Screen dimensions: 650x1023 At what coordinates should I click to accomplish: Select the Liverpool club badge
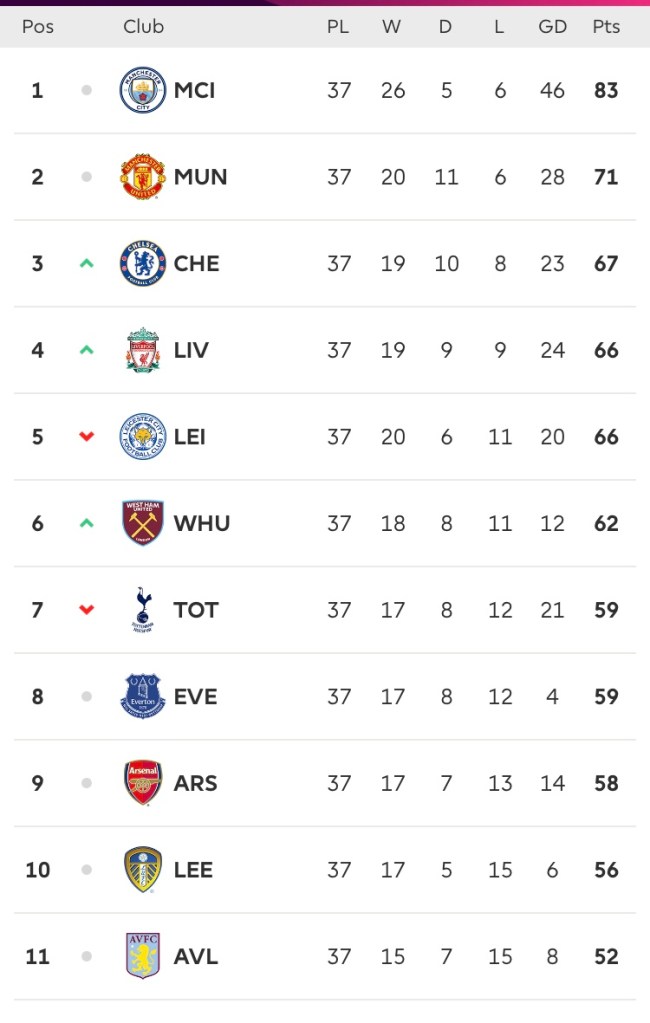tap(142, 350)
